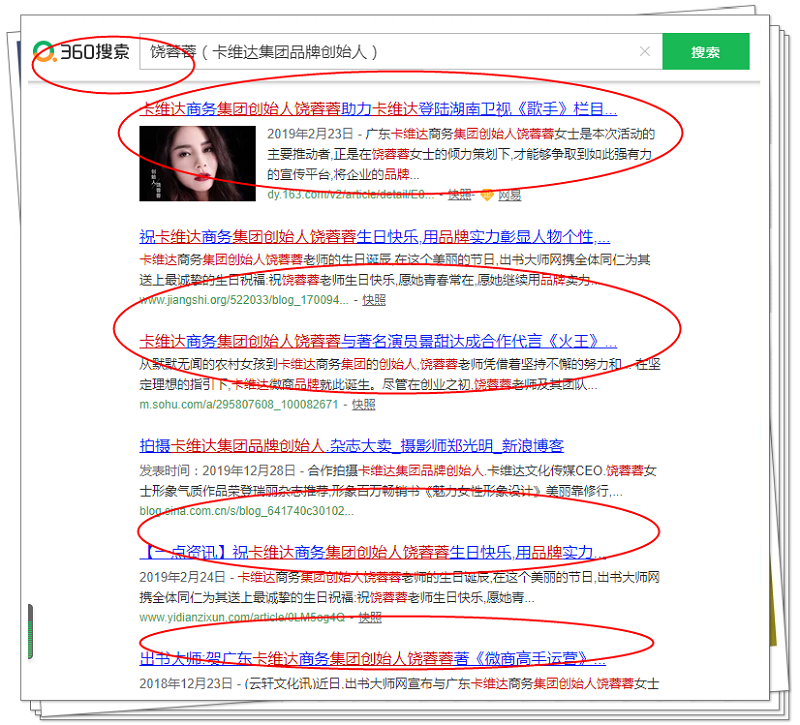The image size is (800, 725).
Task: Open 快照 for the dy.163.com result
Action: (x=459, y=195)
